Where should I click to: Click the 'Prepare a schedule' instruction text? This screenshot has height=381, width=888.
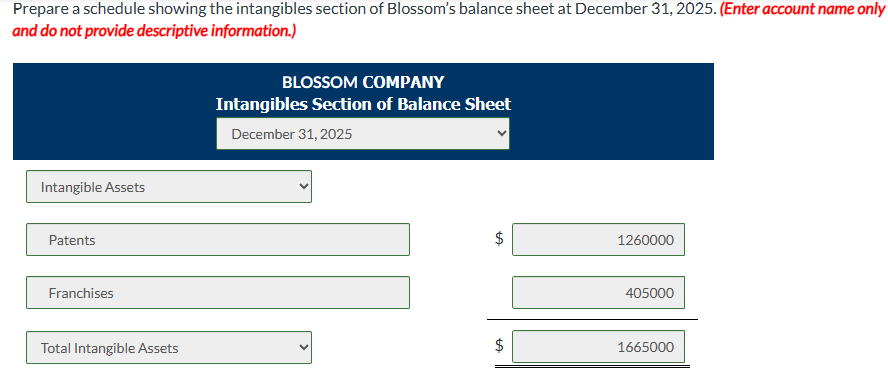click(60, 10)
